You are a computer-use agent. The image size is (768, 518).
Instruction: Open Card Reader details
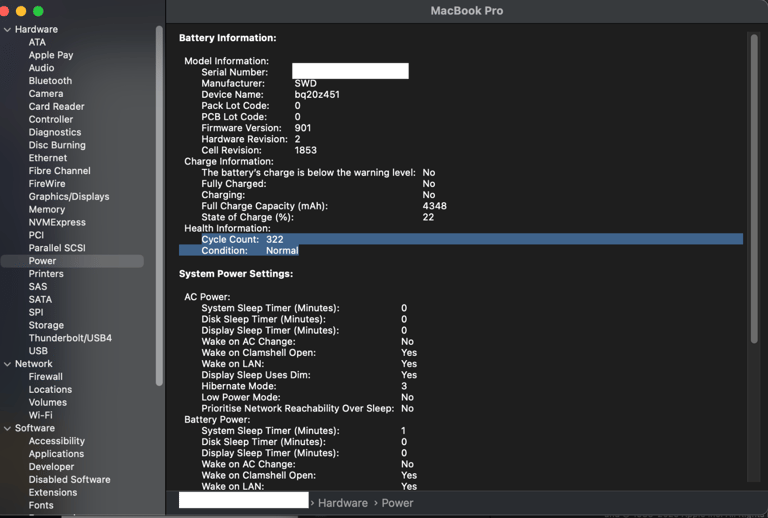coord(56,107)
